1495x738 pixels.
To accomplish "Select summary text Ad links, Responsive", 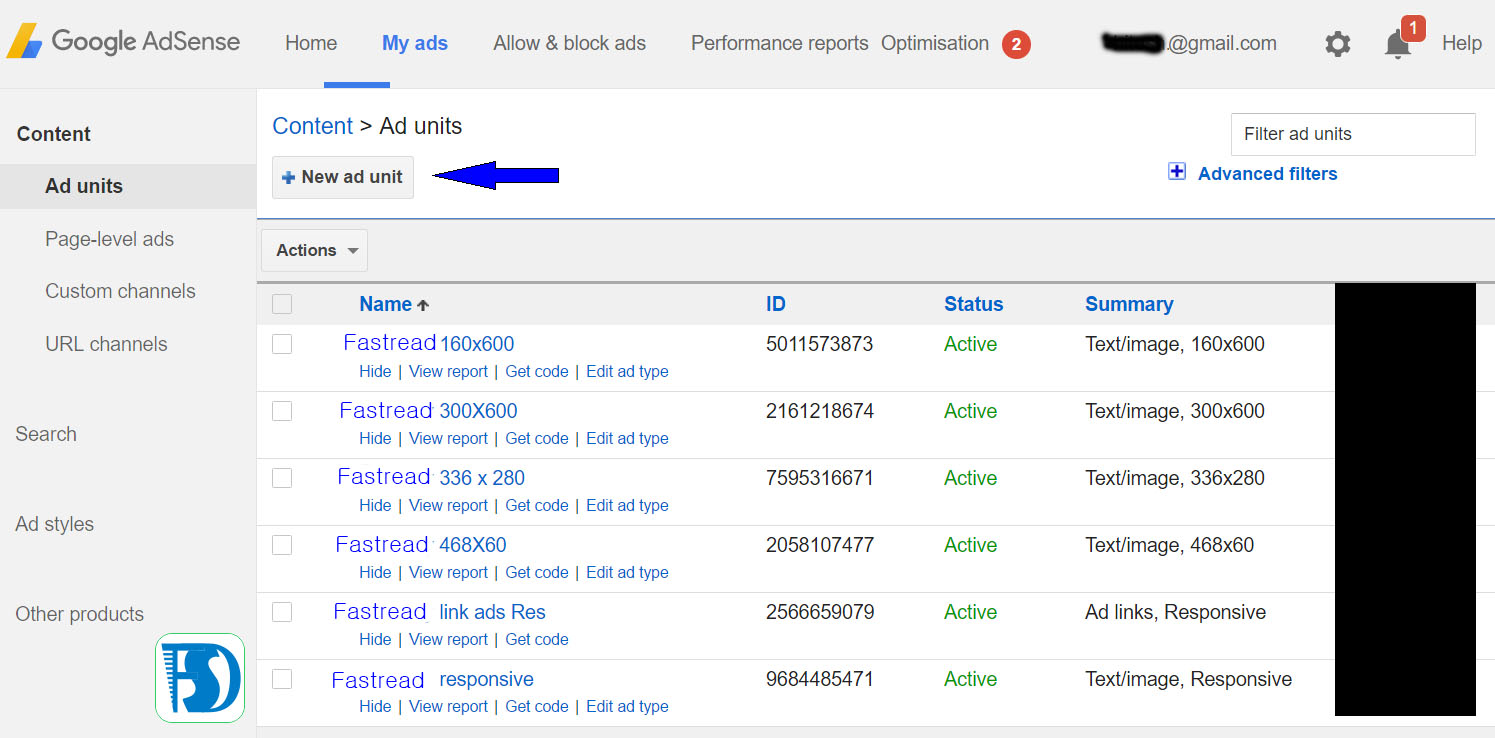I will tap(1175, 612).
